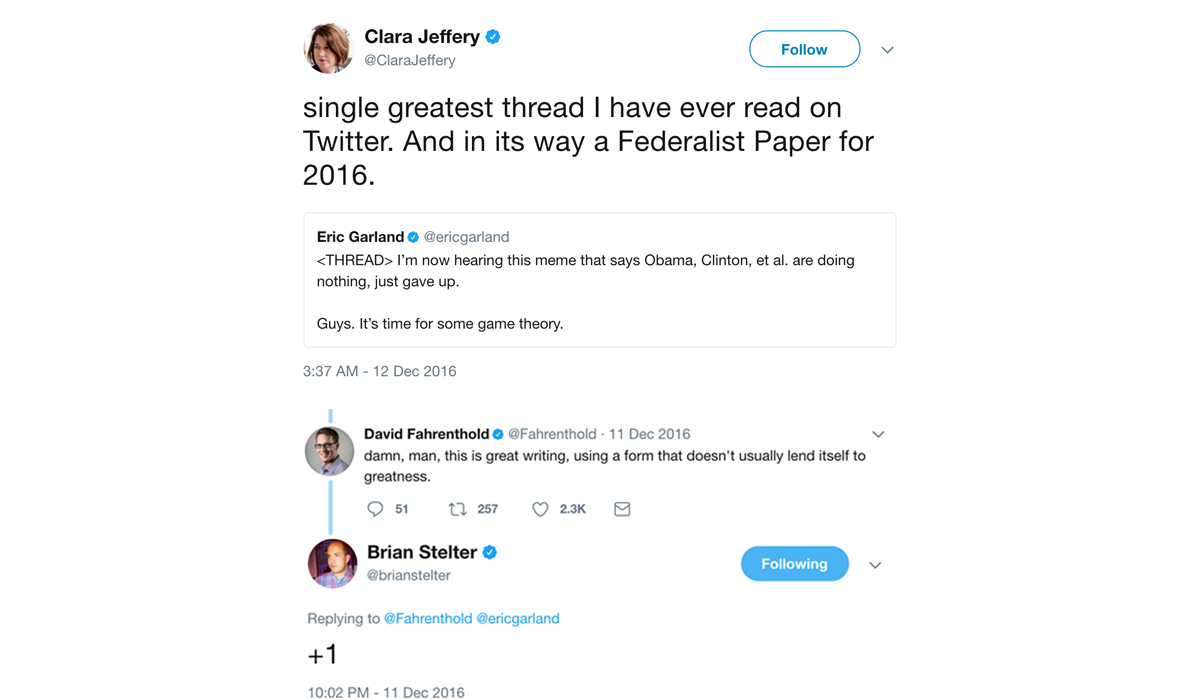
Task: Follow Clara Jeffery
Action: [x=804, y=49]
